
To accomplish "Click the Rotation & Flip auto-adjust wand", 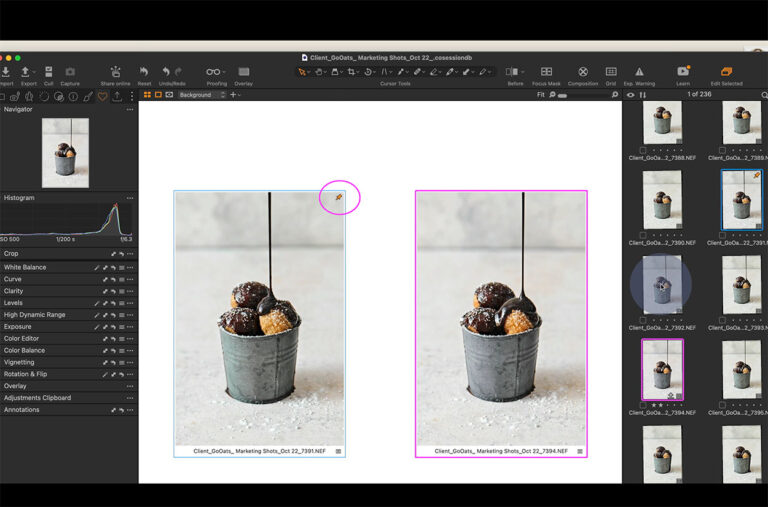I will tap(105, 374).
